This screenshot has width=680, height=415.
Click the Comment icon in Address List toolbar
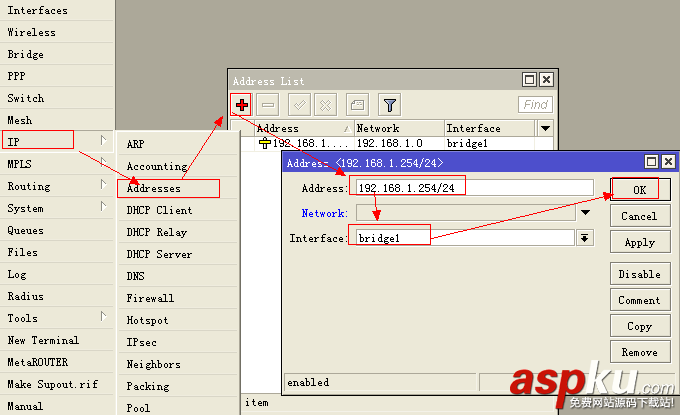[357, 105]
